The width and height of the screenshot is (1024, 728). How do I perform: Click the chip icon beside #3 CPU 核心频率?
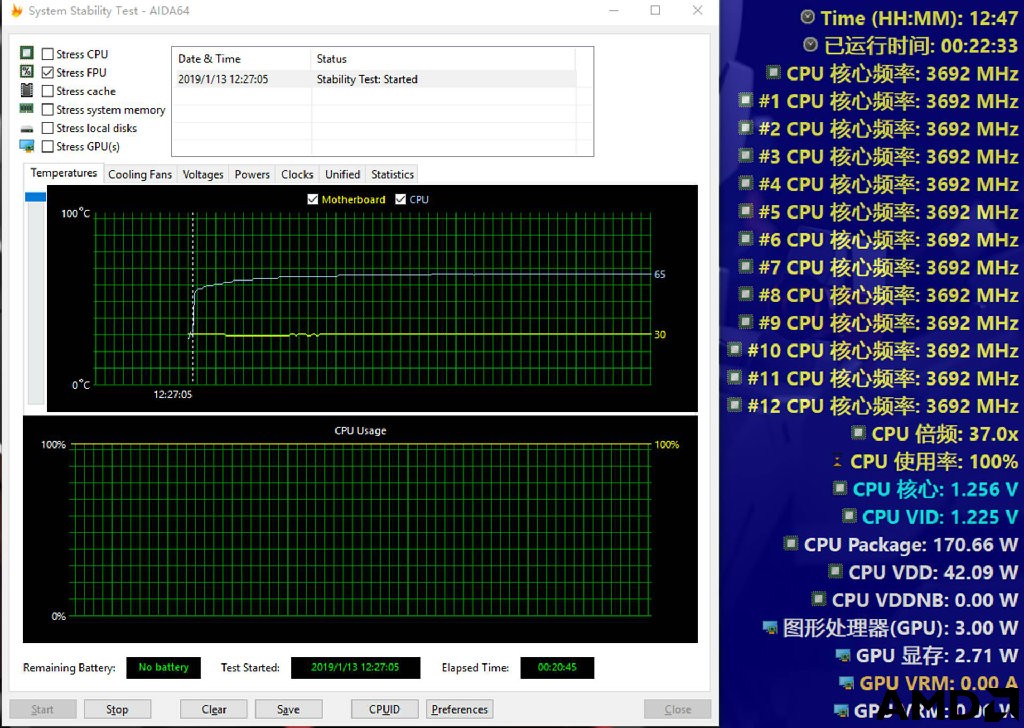pos(745,155)
